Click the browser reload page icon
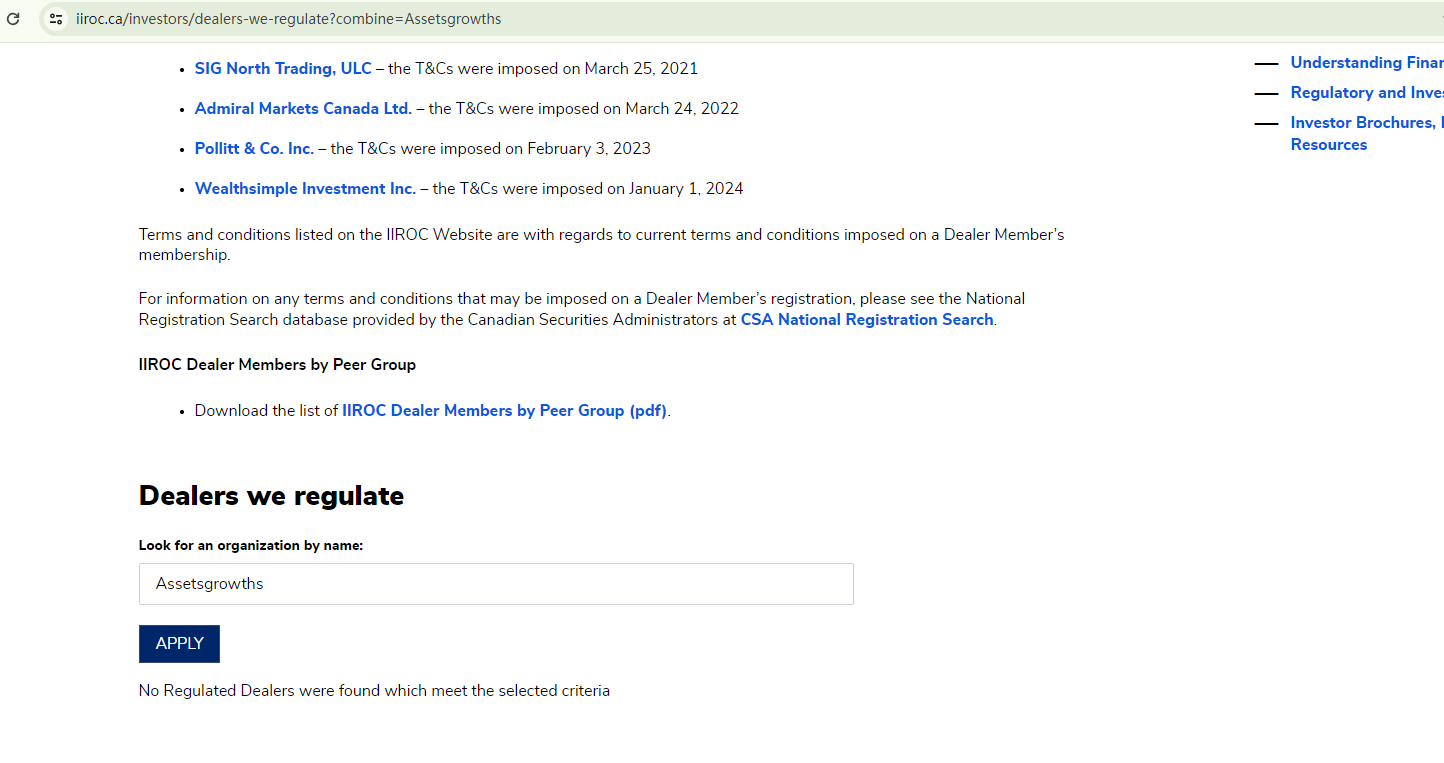The height and width of the screenshot is (763, 1444). click(x=13, y=19)
